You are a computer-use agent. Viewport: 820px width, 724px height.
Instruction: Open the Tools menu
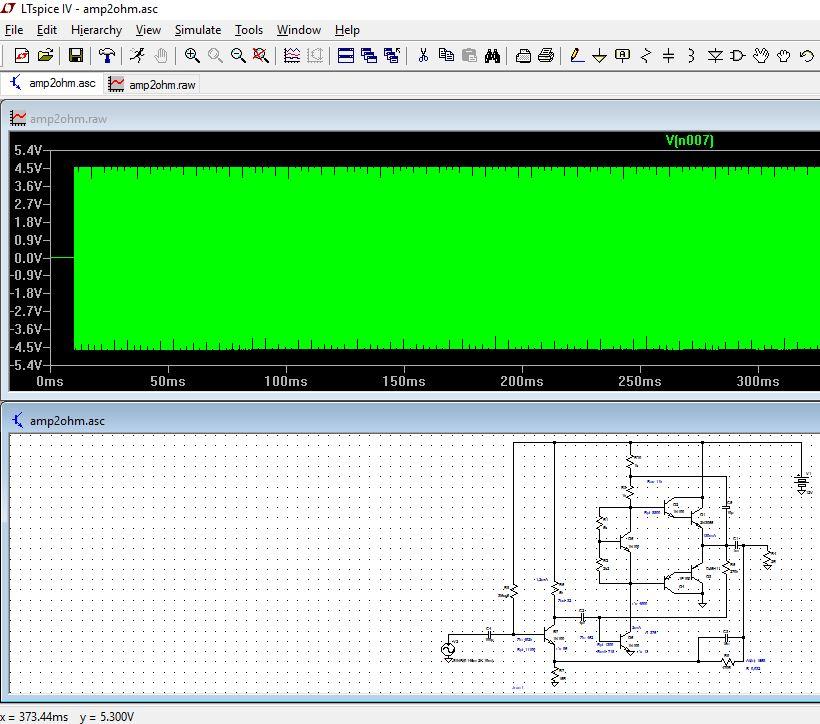tap(248, 30)
